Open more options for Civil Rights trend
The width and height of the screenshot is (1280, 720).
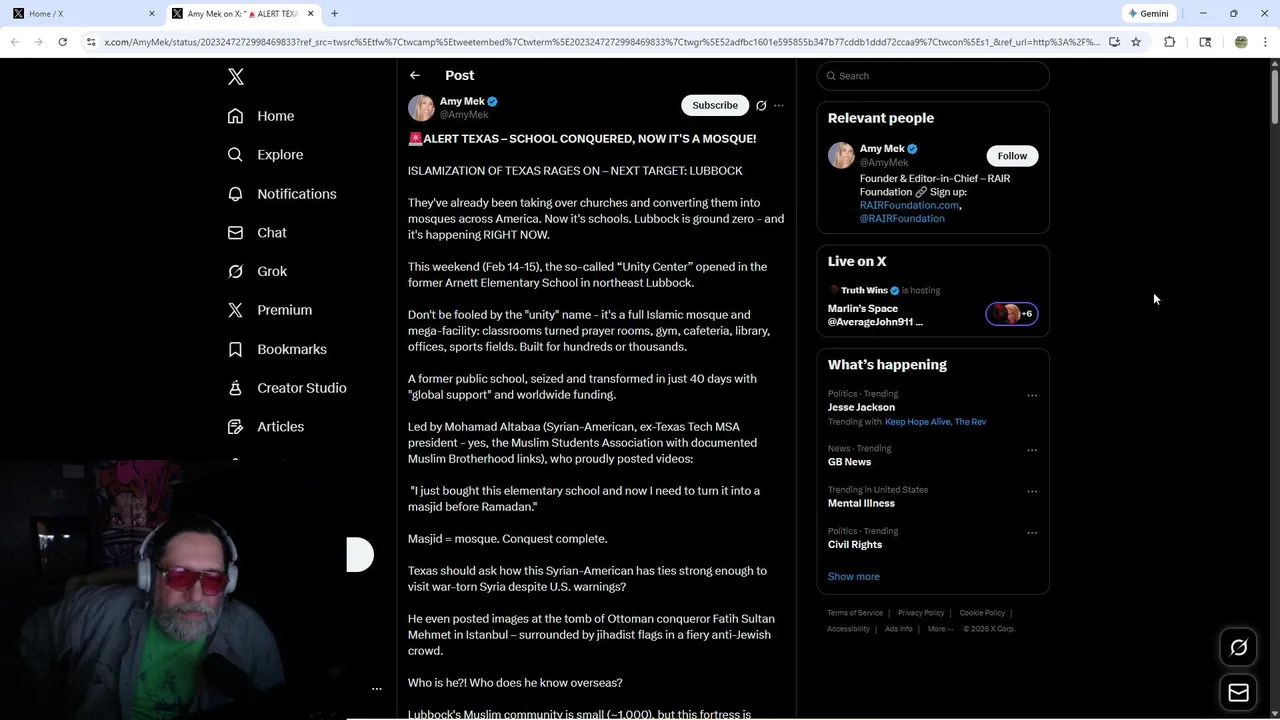pyautogui.click(x=1032, y=533)
